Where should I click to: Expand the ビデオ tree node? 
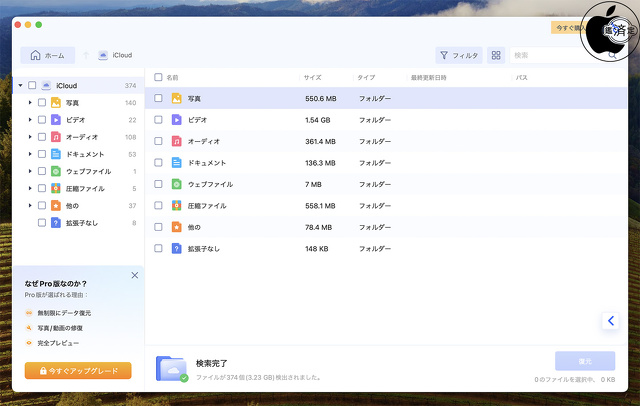point(30,120)
